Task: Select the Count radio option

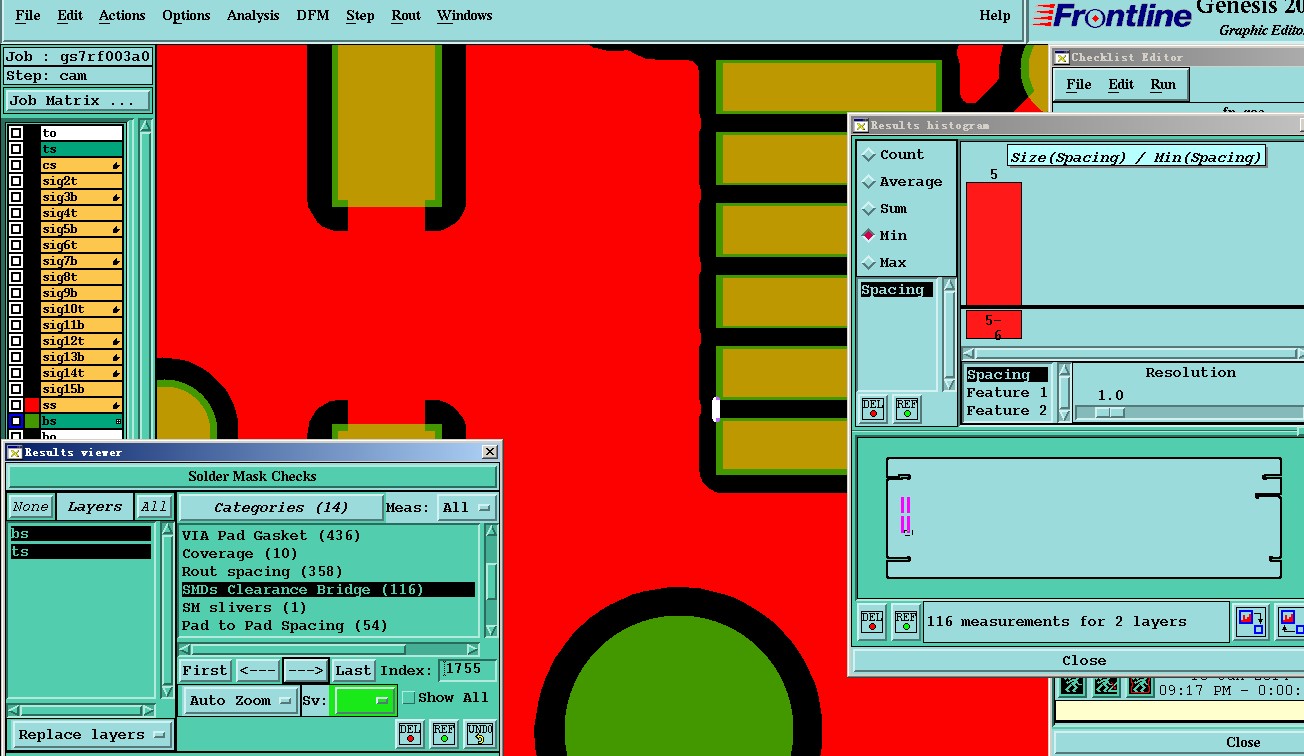Action: coord(869,155)
